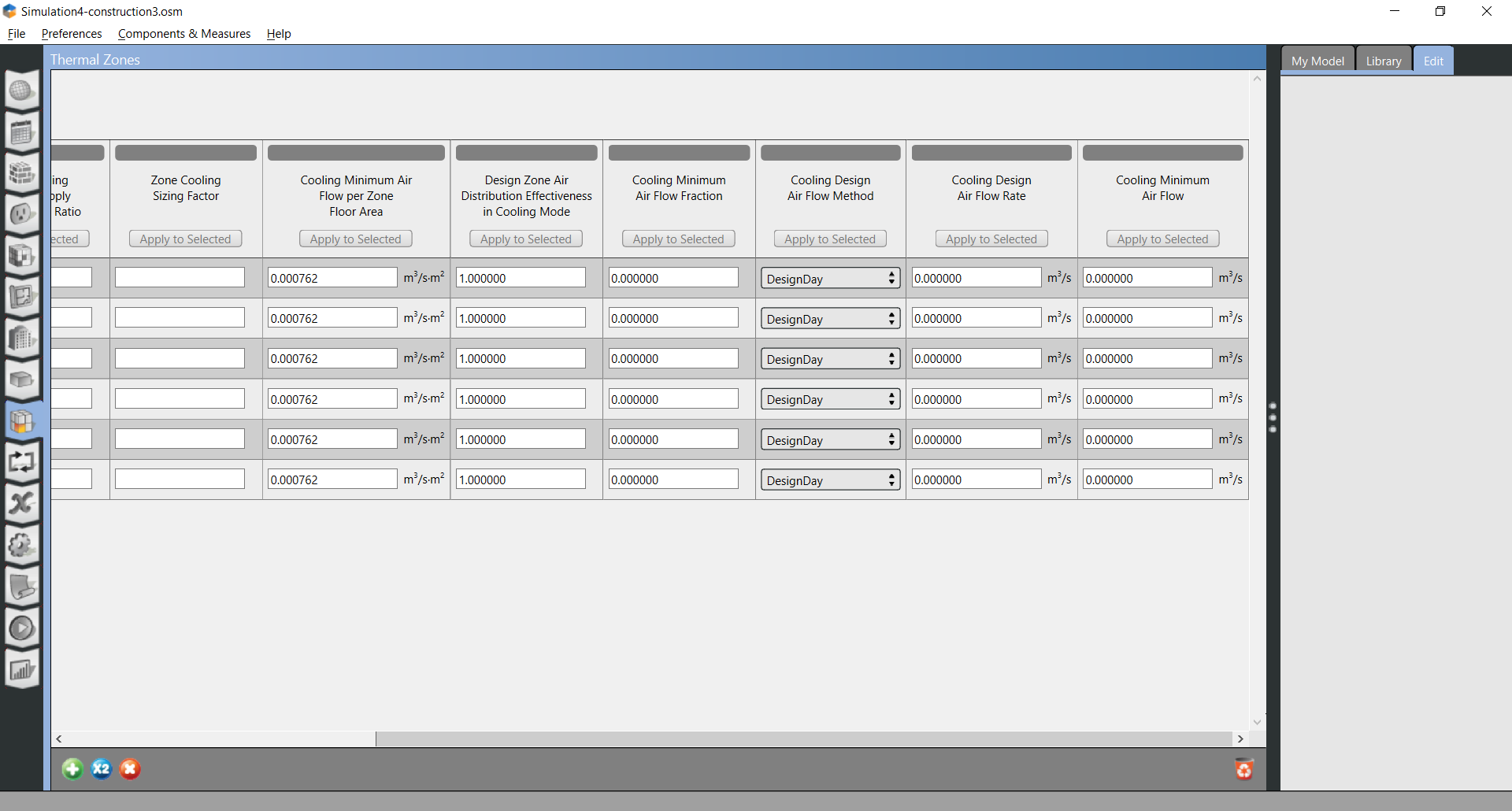Open the Measures tab icon

pos(22,586)
